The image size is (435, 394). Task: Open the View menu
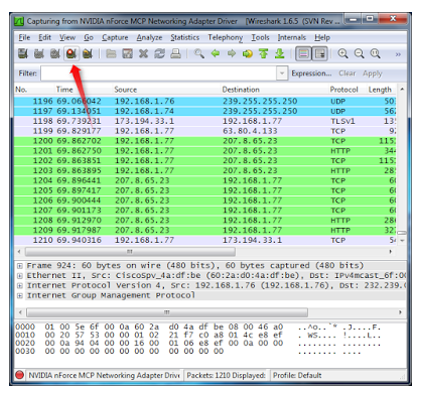67,38
